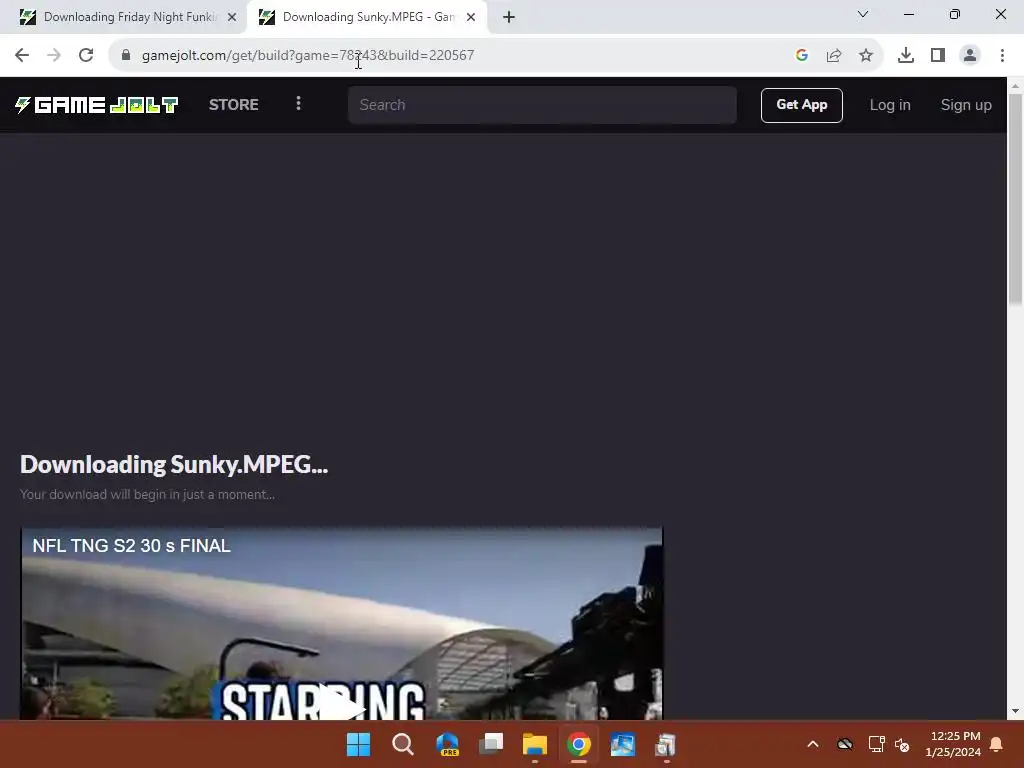This screenshot has height=768, width=1024.
Task: Open the remote desktop taskbar app
Action: point(622,744)
